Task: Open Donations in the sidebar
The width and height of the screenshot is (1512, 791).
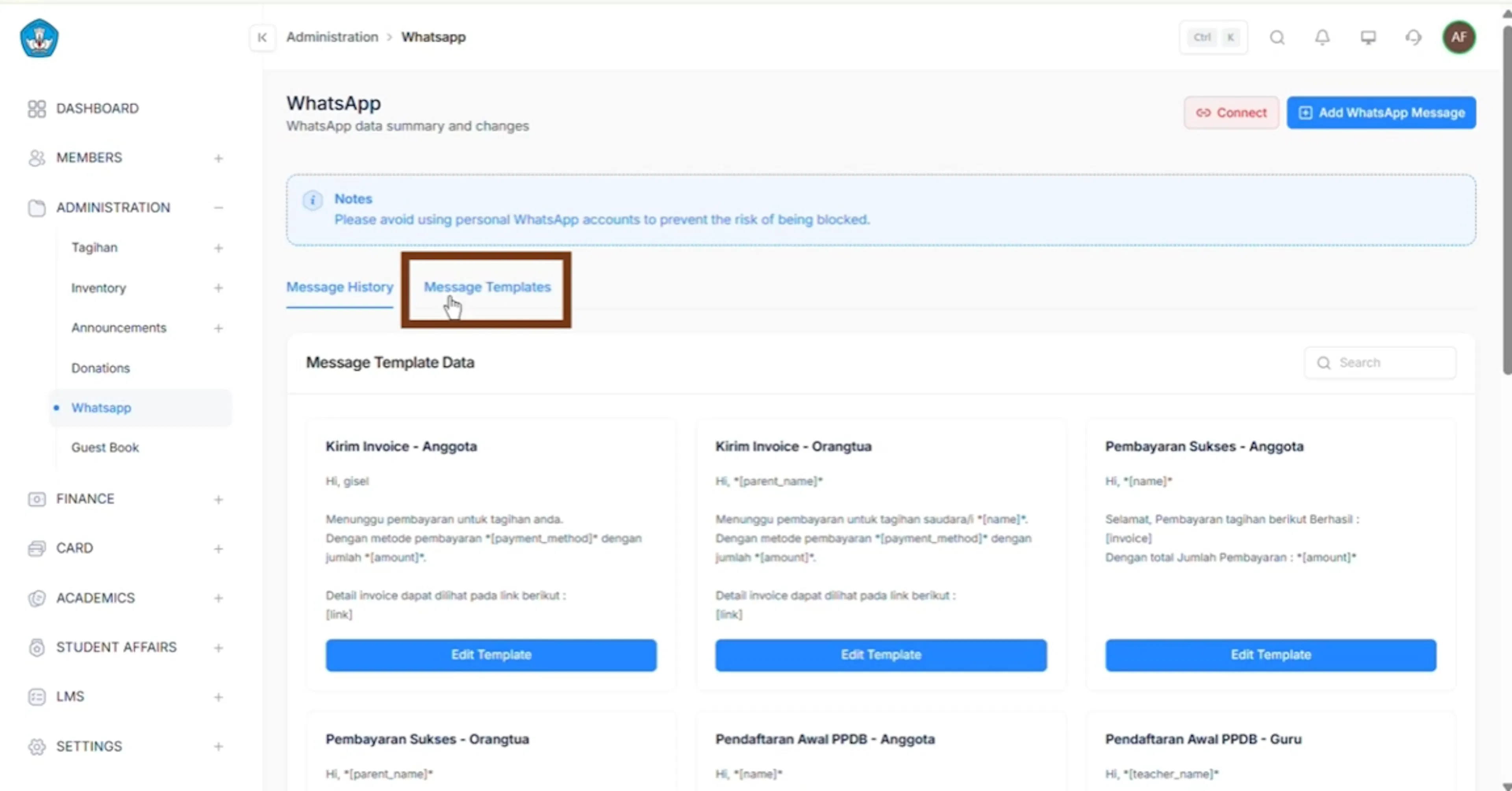Action: [x=100, y=368]
